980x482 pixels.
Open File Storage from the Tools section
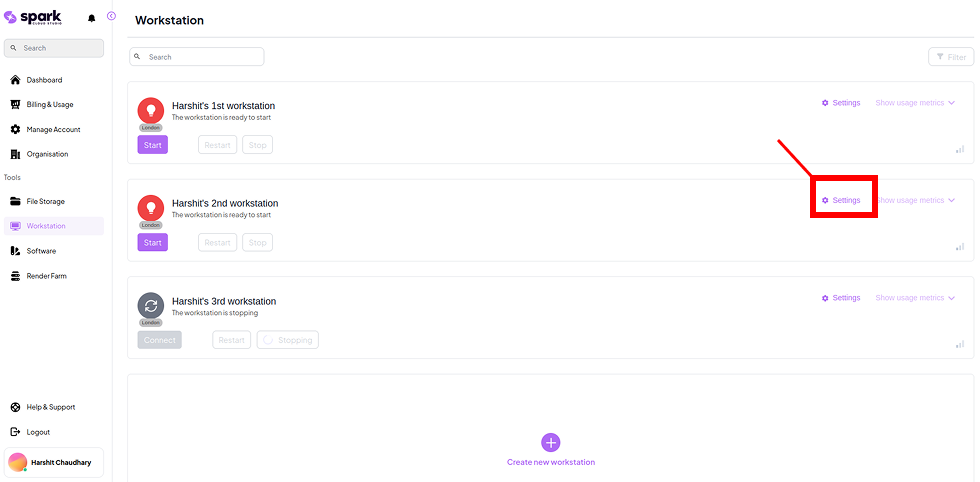click(x=46, y=202)
